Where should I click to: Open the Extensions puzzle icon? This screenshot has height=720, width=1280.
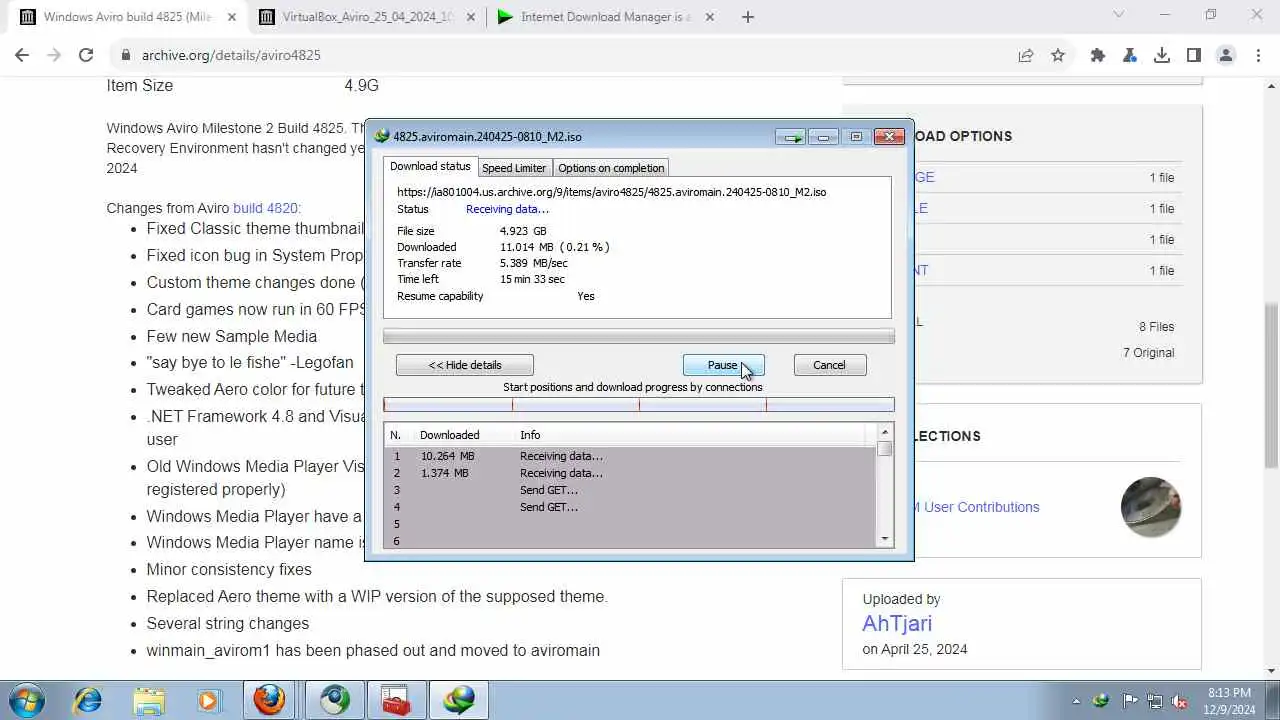click(x=1098, y=56)
